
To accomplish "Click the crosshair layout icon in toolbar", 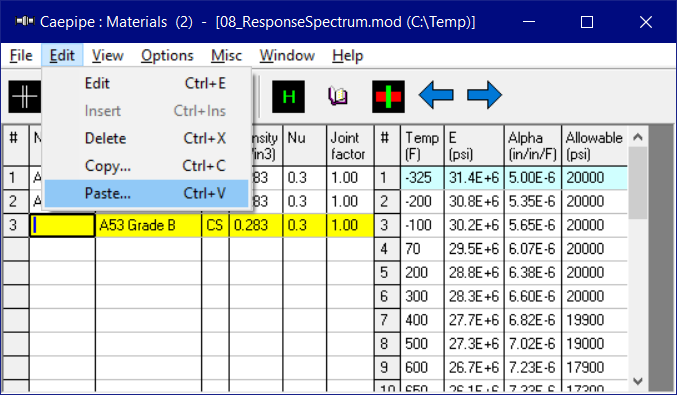I will tap(25, 97).
